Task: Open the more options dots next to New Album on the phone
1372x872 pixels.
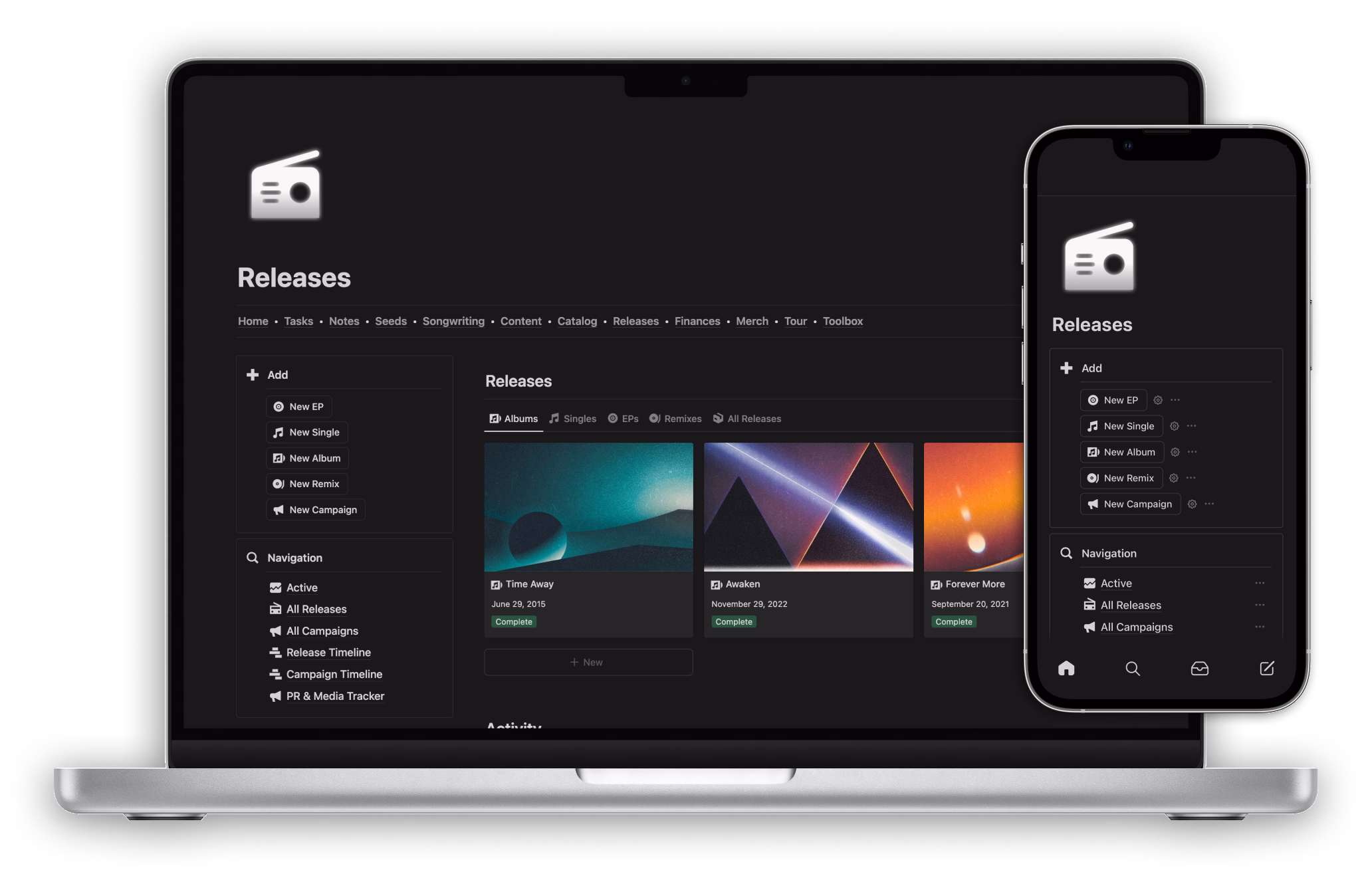Action: point(1193,452)
